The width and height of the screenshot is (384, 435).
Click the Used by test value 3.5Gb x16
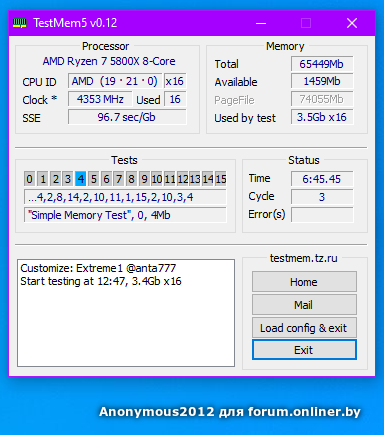[x=322, y=117]
